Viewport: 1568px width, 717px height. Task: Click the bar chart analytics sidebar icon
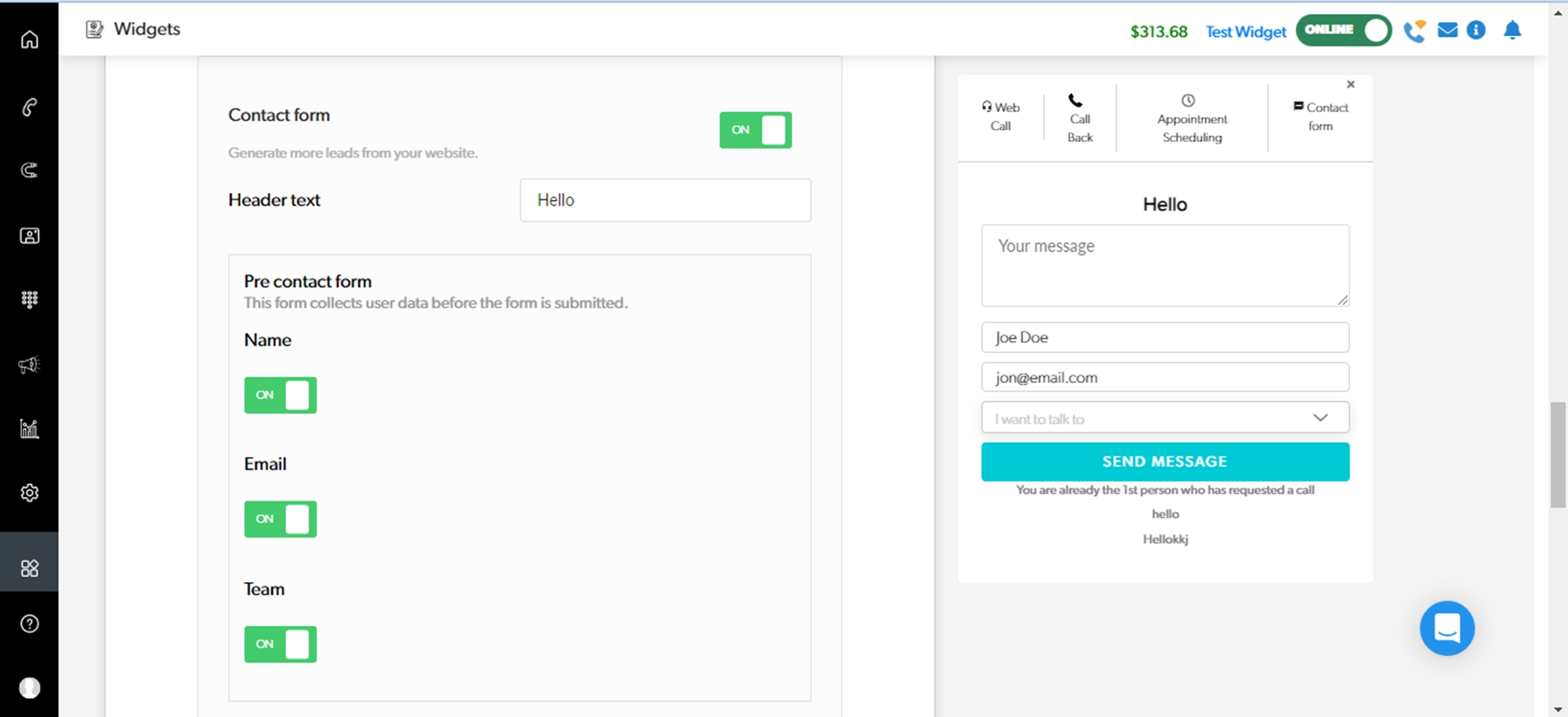30,428
